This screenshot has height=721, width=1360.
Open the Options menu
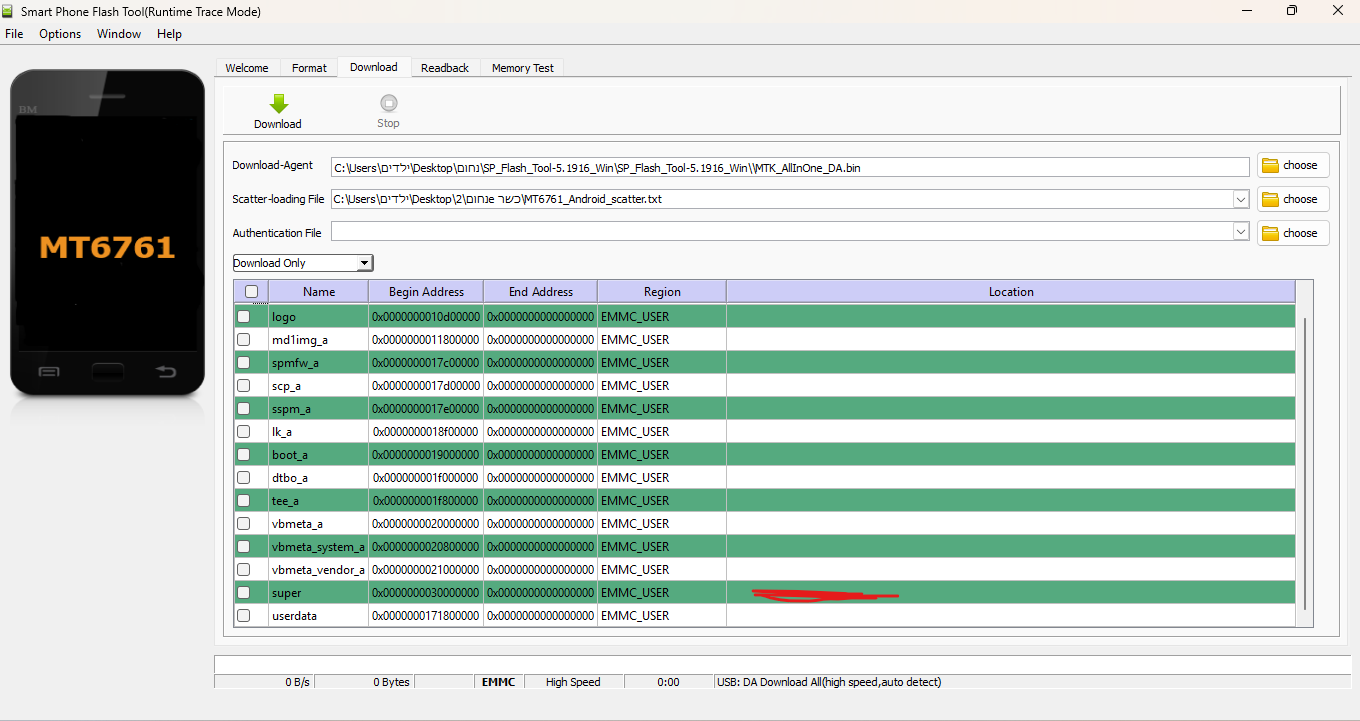(x=60, y=34)
